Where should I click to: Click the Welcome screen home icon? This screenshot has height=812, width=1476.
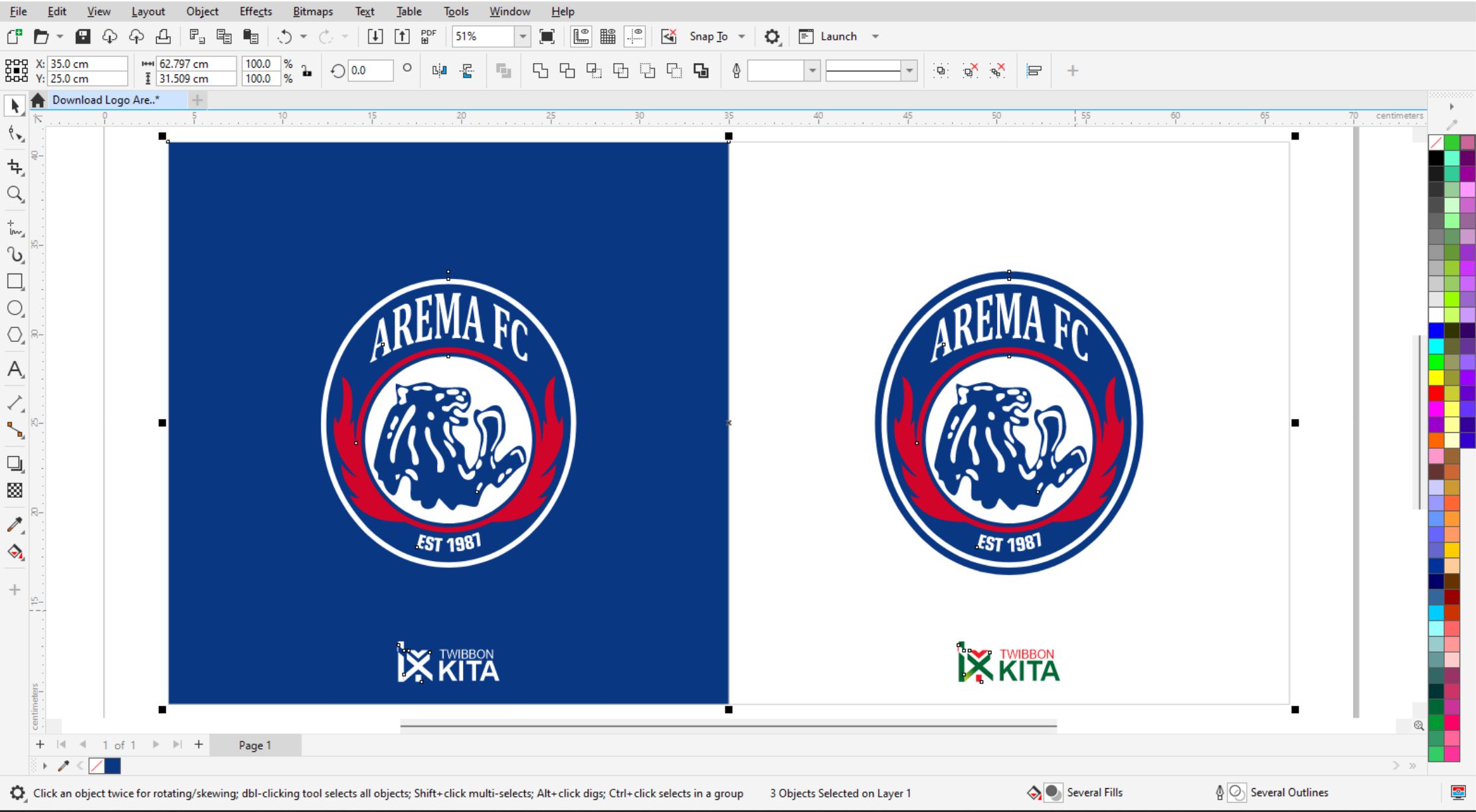click(x=38, y=100)
